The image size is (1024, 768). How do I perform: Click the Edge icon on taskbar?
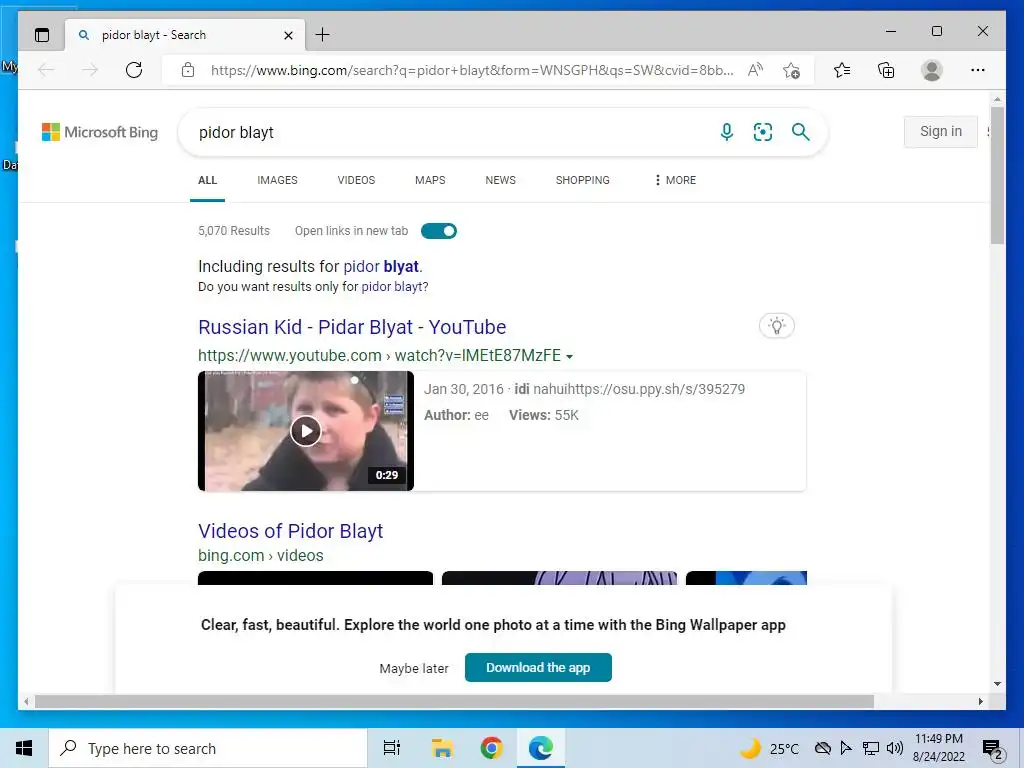point(541,748)
